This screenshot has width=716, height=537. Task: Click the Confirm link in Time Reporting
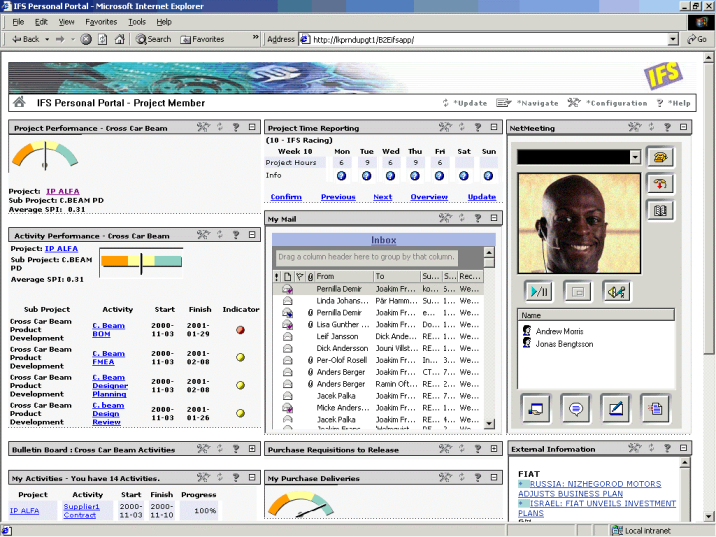tap(286, 197)
